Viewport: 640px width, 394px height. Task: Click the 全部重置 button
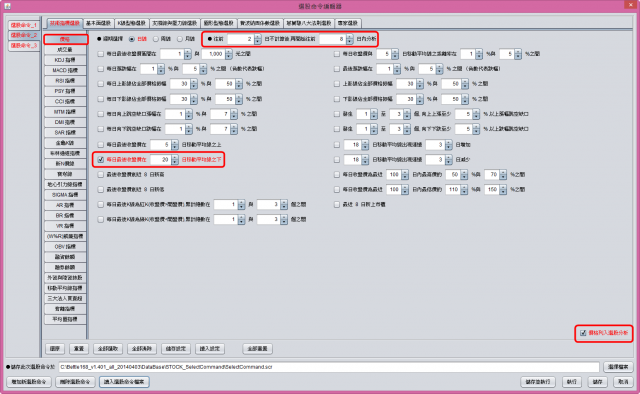[x=258, y=349]
